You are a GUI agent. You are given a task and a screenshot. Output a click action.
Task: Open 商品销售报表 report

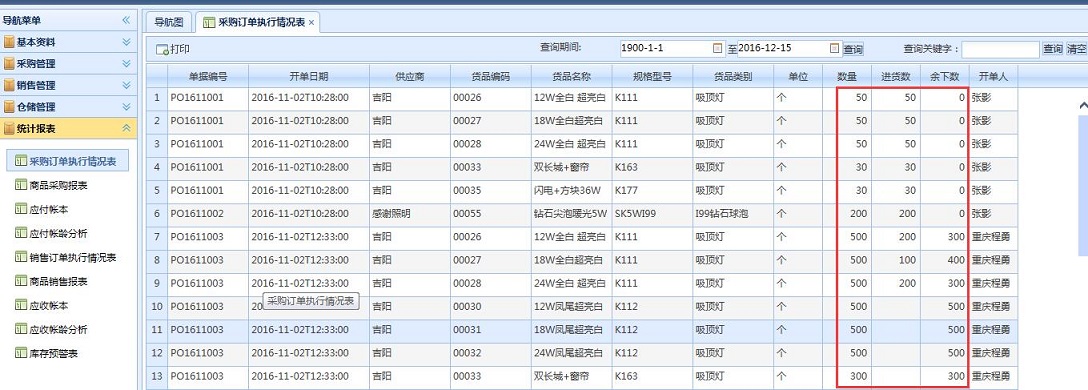tap(51, 282)
